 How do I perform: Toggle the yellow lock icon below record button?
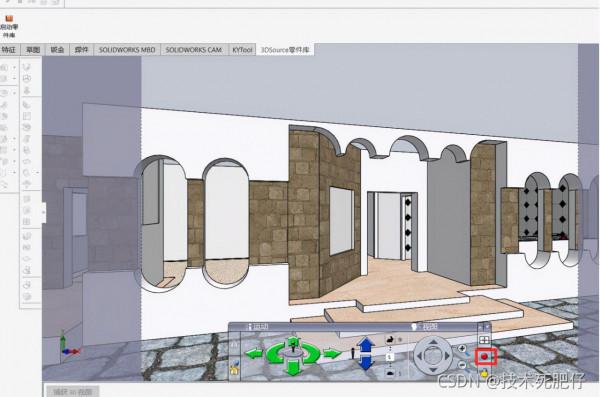[484, 372]
